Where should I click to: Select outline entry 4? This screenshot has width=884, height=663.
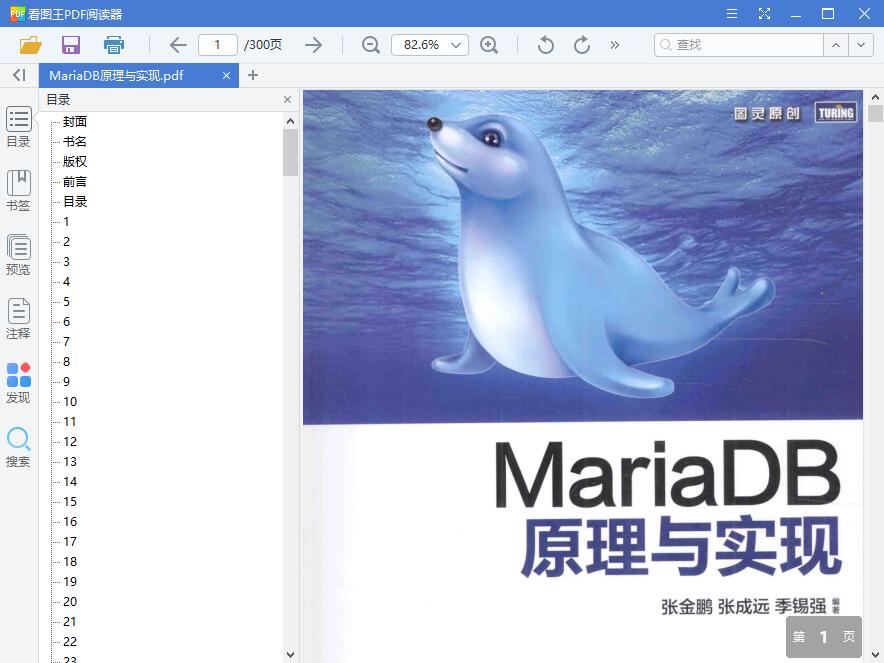tap(67, 282)
